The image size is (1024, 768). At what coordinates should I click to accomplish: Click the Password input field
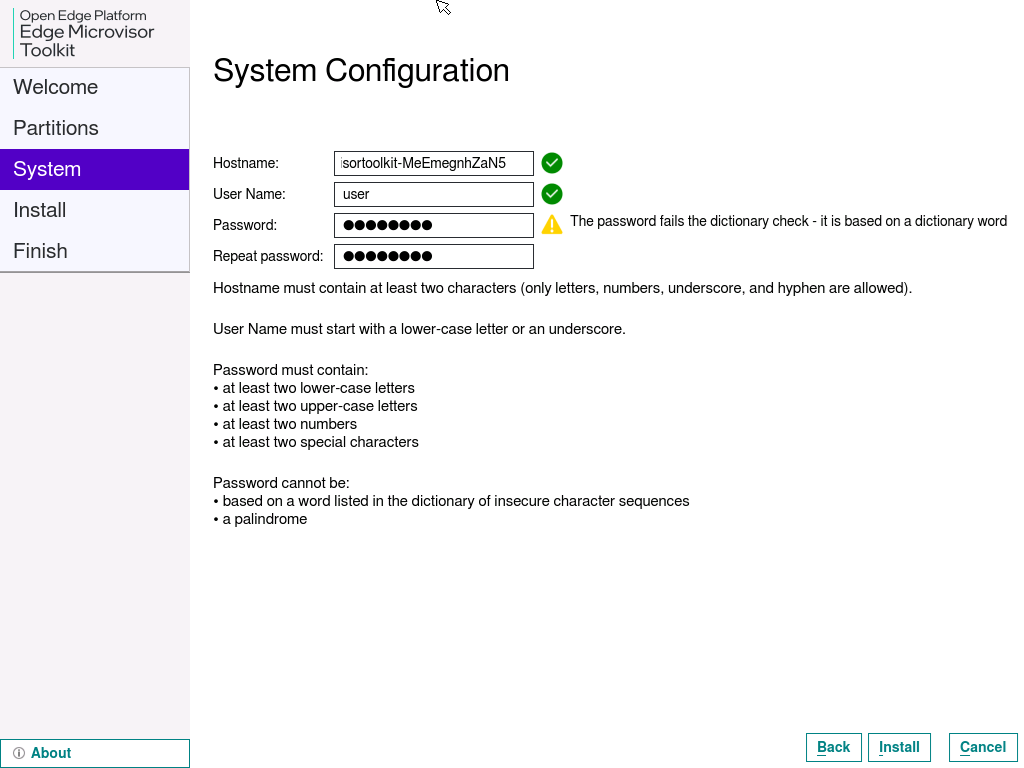433,225
